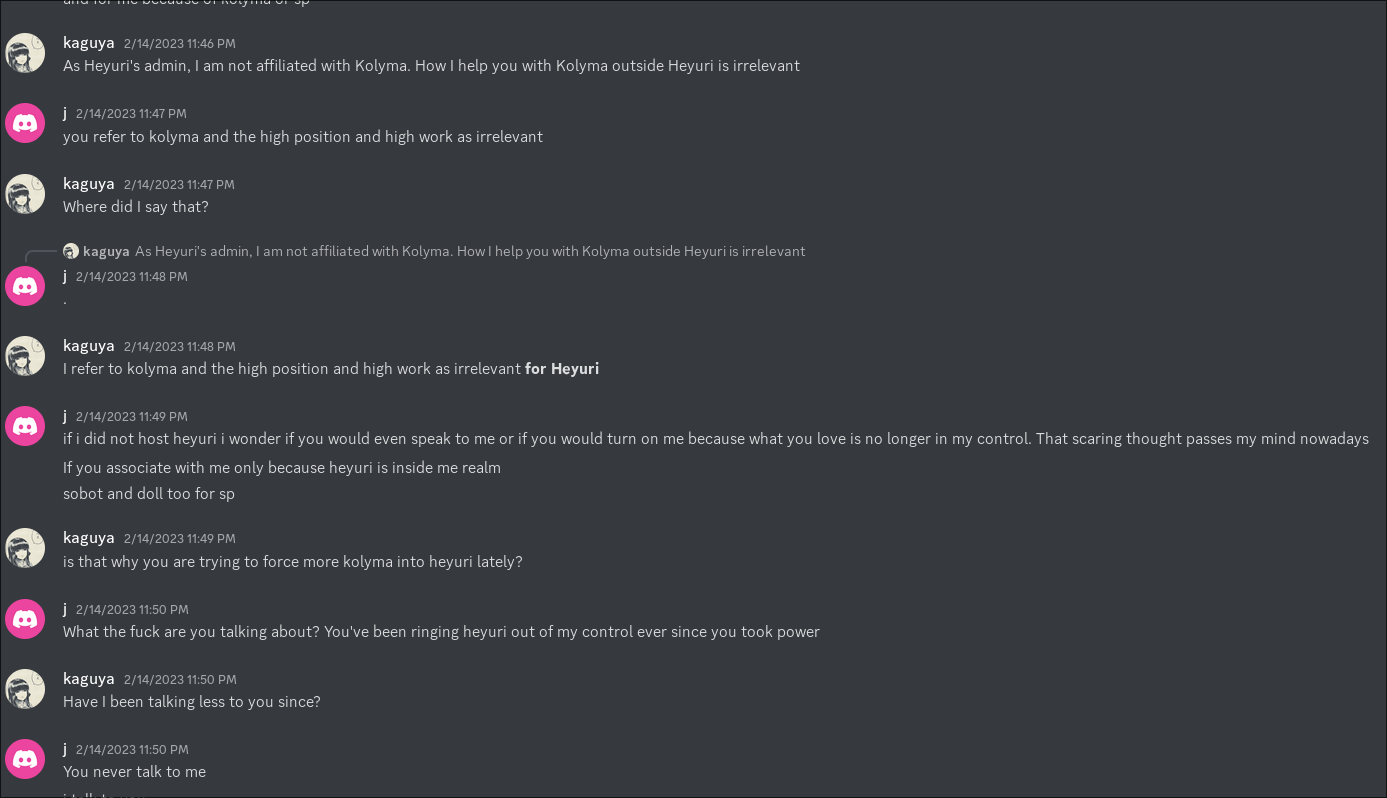Jump to original via reply preview text 'As Heyuri's admin'
Screen dimensions: 1387x798
pos(470,251)
